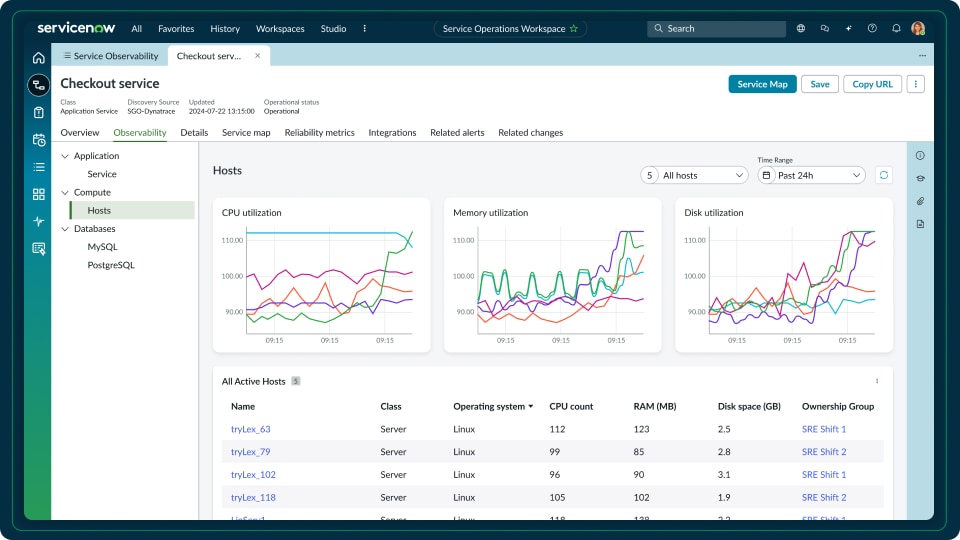Open the calendar-clock icon in left sidebar
This screenshot has height=540, width=960.
(x=38, y=140)
